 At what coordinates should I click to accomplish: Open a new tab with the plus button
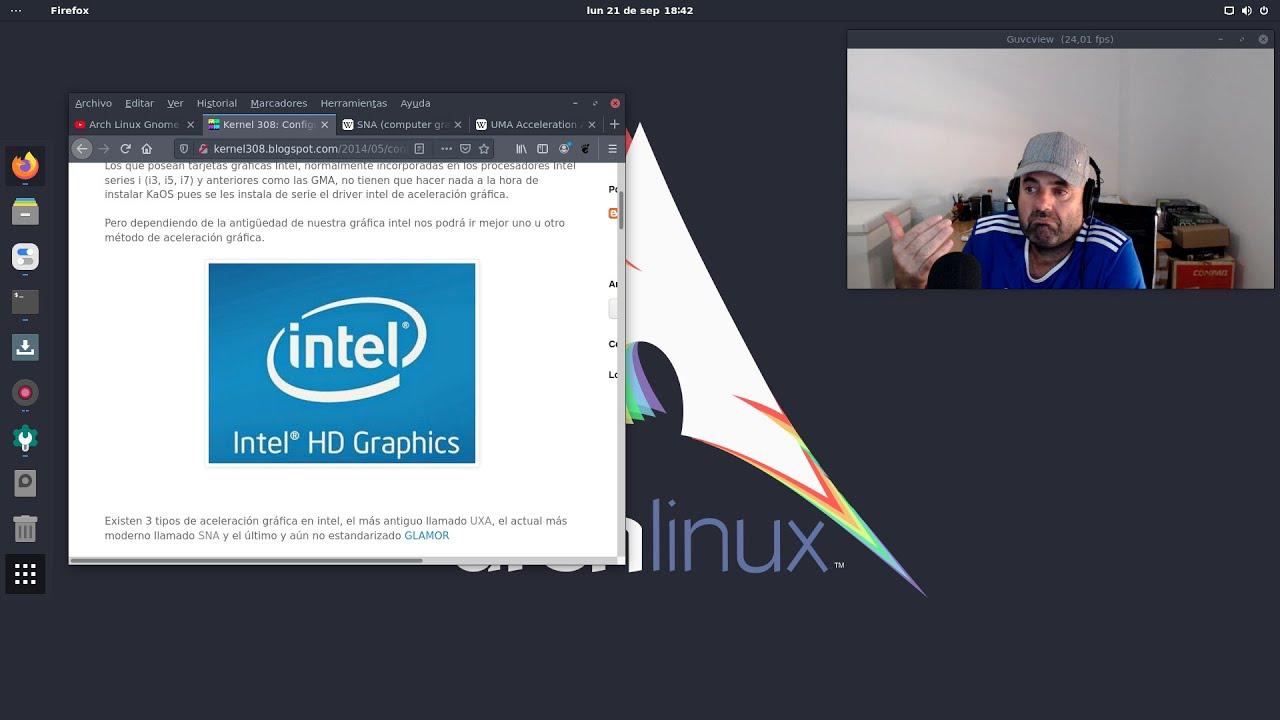[614, 124]
